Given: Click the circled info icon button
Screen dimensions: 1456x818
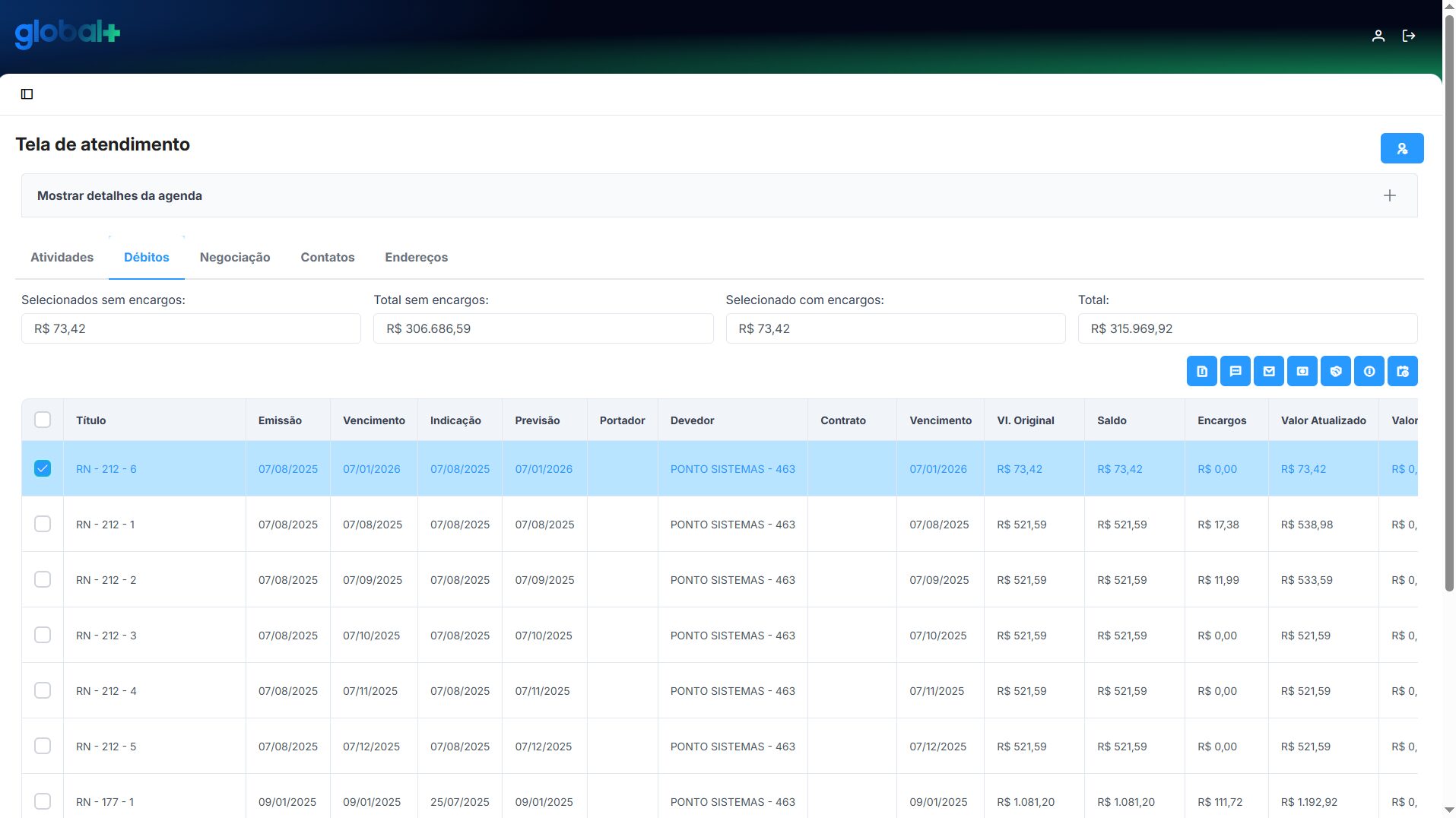Looking at the screenshot, I should (x=1369, y=372).
